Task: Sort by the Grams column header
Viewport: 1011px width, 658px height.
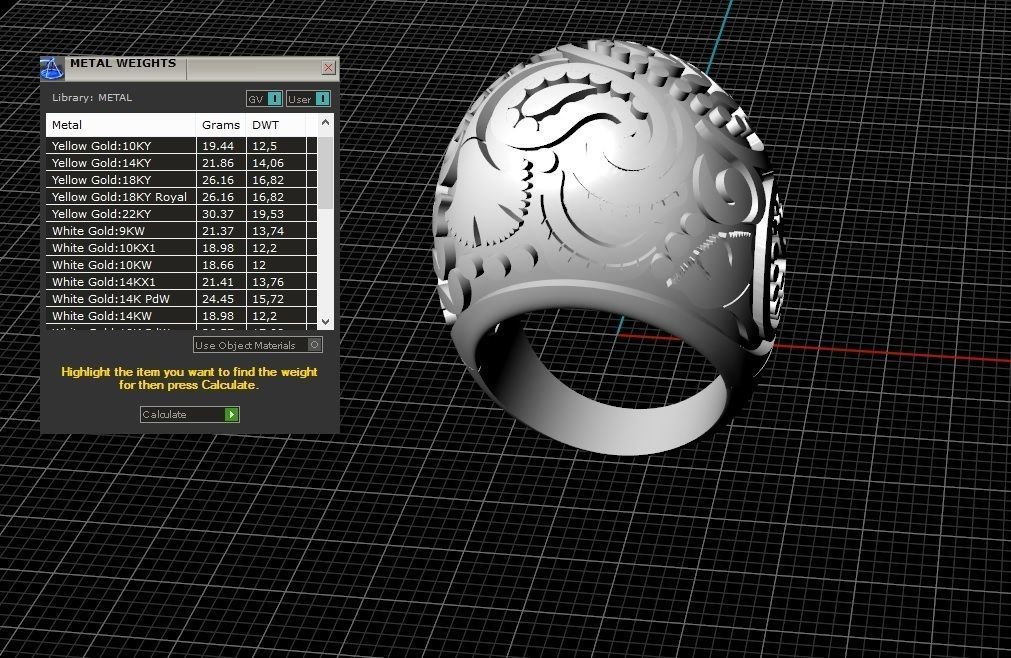Action: click(221, 125)
